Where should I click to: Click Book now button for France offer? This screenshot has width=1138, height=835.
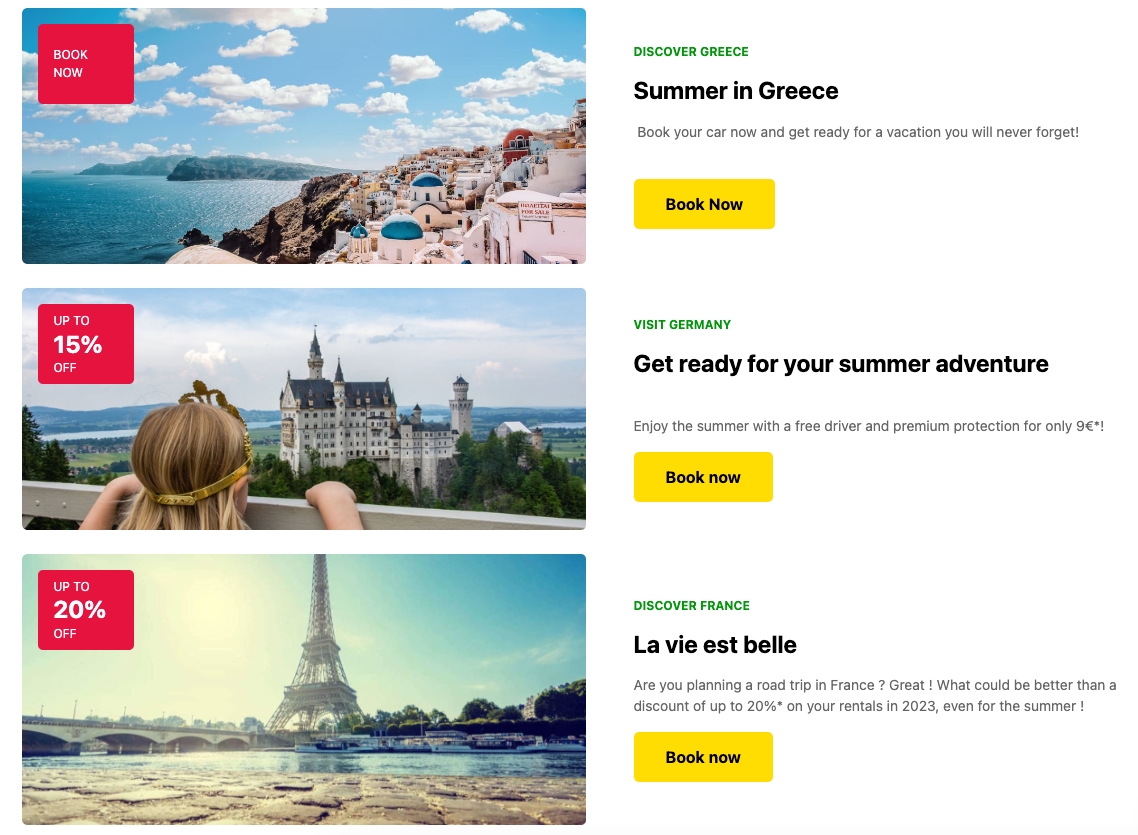703,757
